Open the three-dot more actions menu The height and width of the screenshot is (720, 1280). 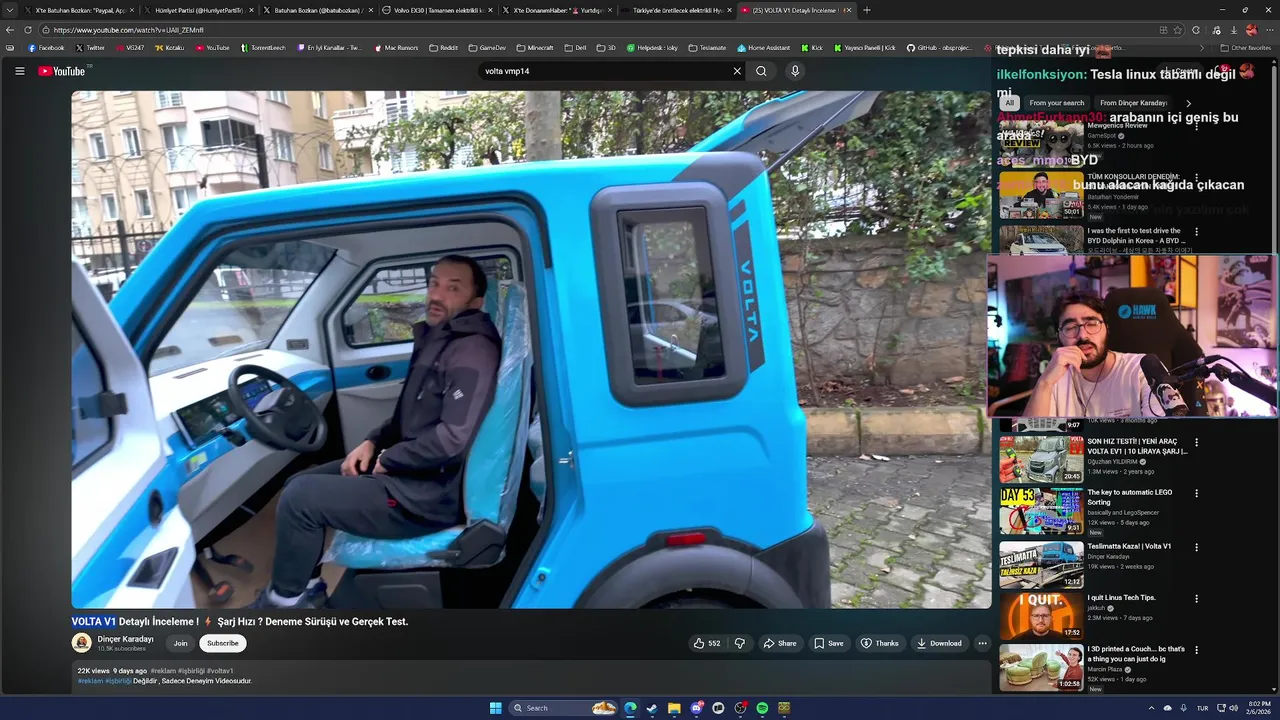[982, 643]
